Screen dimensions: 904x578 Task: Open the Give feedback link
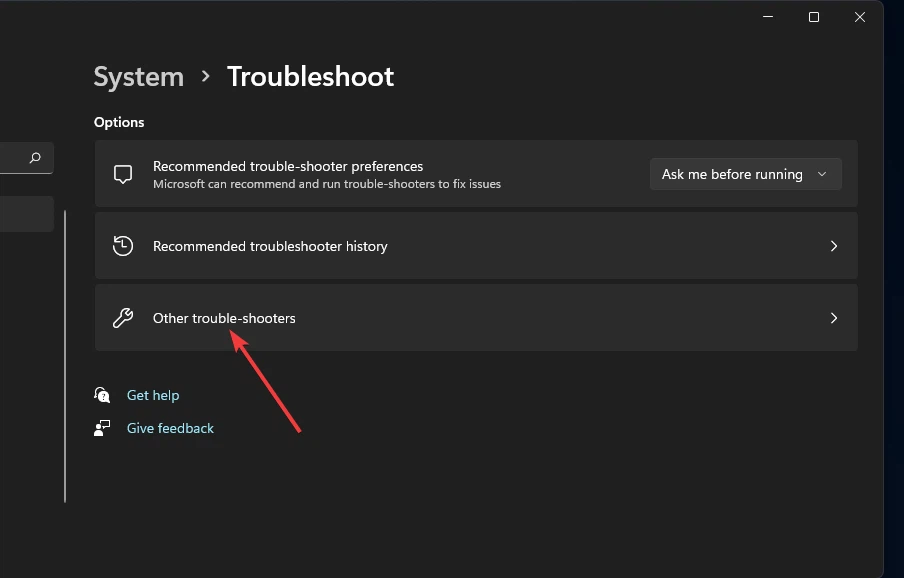(170, 428)
